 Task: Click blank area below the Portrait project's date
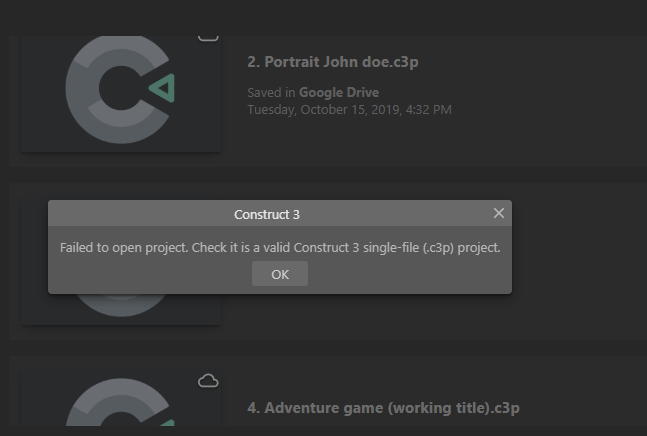pyautogui.click(x=413, y=142)
